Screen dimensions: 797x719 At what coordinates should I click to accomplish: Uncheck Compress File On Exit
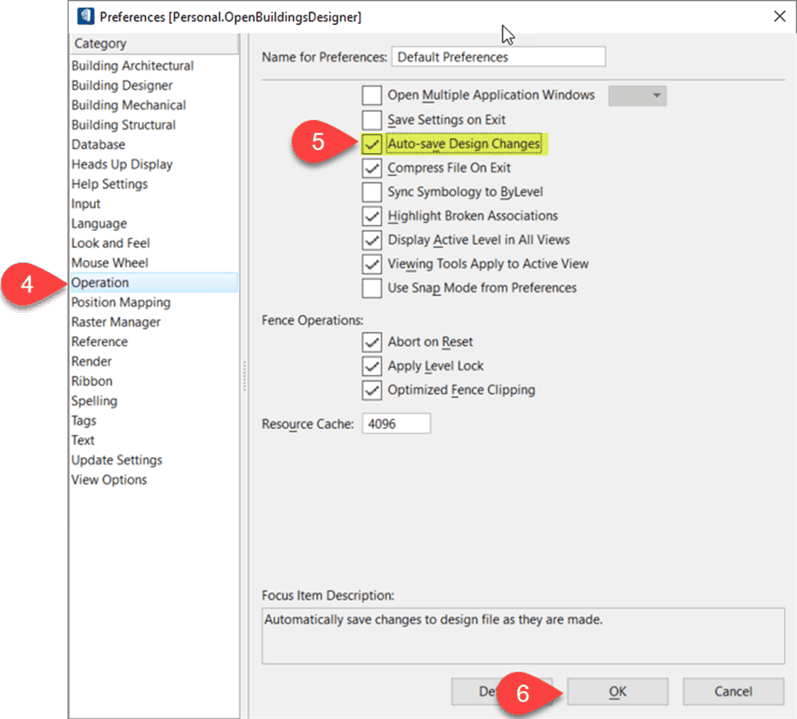click(x=372, y=168)
